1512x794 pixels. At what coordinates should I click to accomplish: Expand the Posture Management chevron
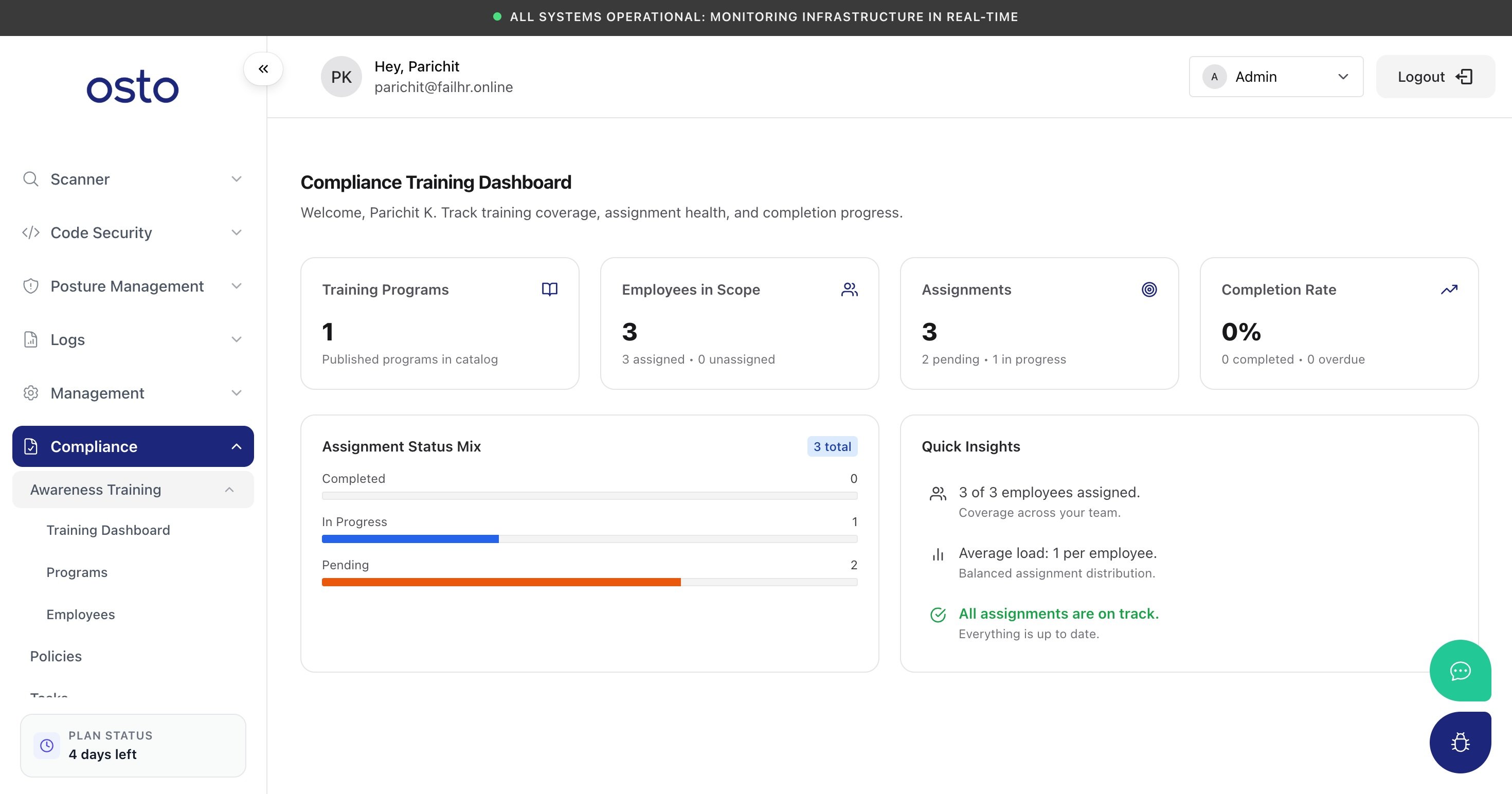pyautogui.click(x=237, y=286)
